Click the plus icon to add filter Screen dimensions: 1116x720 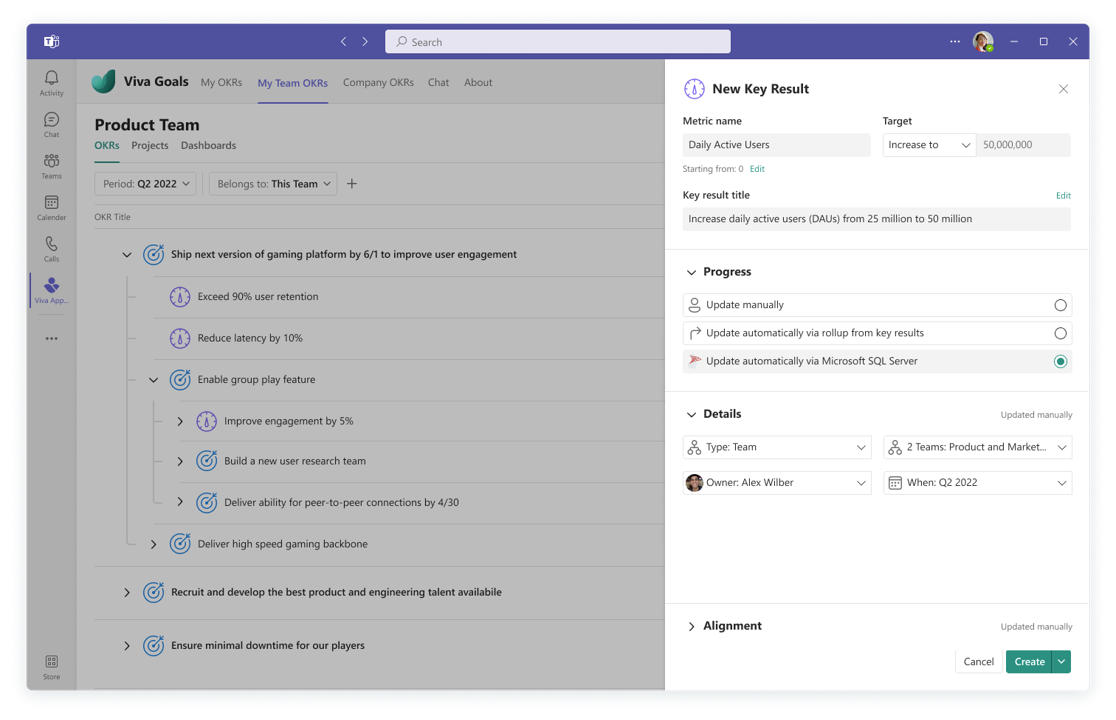pos(351,184)
